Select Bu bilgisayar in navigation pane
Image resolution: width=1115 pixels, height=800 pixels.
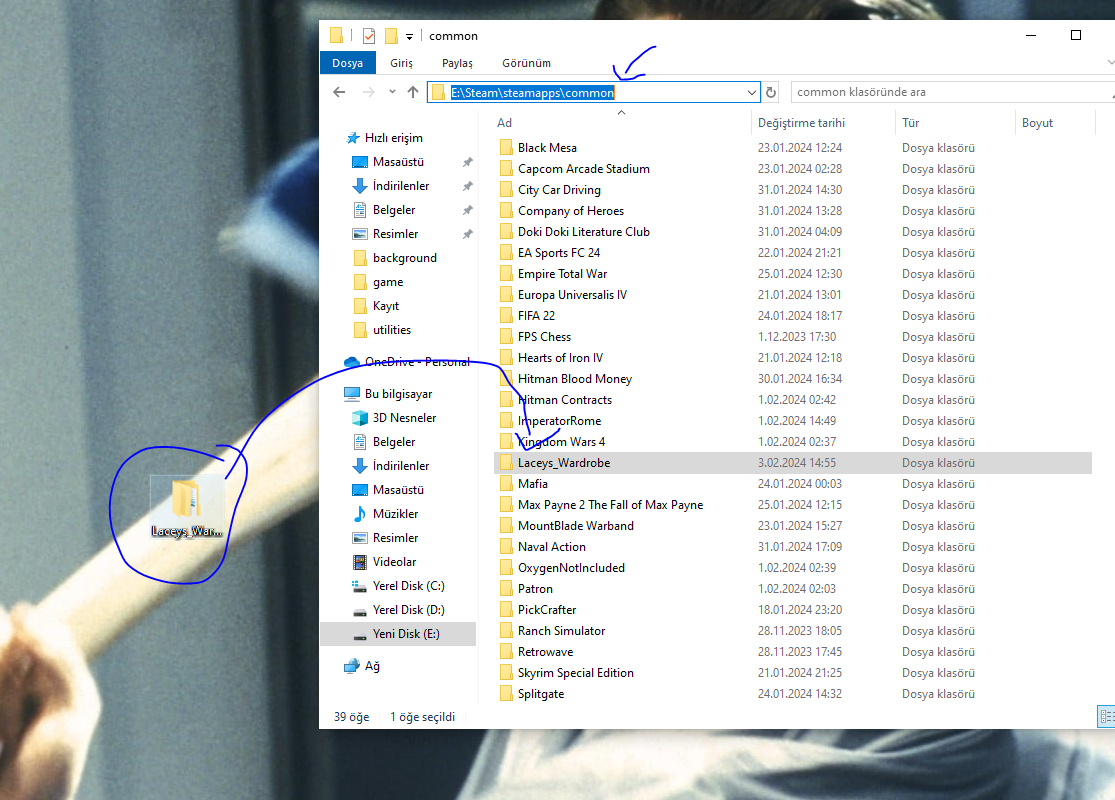tap(388, 394)
